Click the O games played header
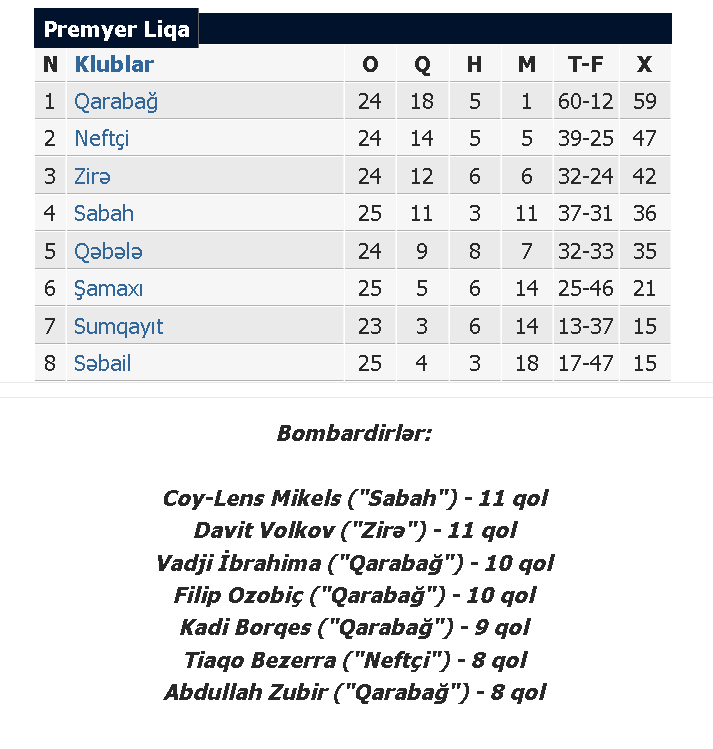This screenshot has height=749, width=713. point(370,64)
